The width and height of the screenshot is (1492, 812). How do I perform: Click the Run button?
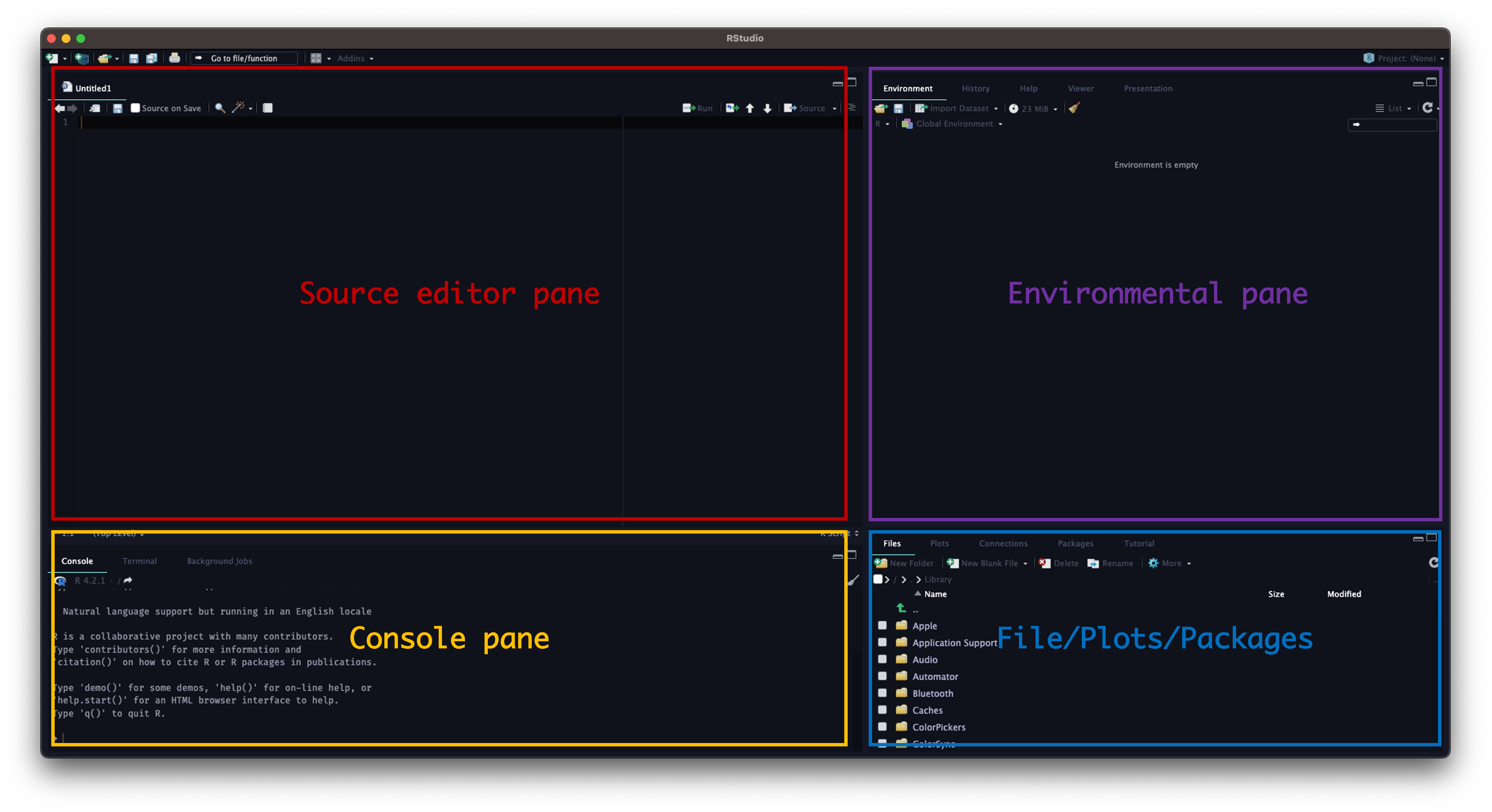[x=698, y=108]
